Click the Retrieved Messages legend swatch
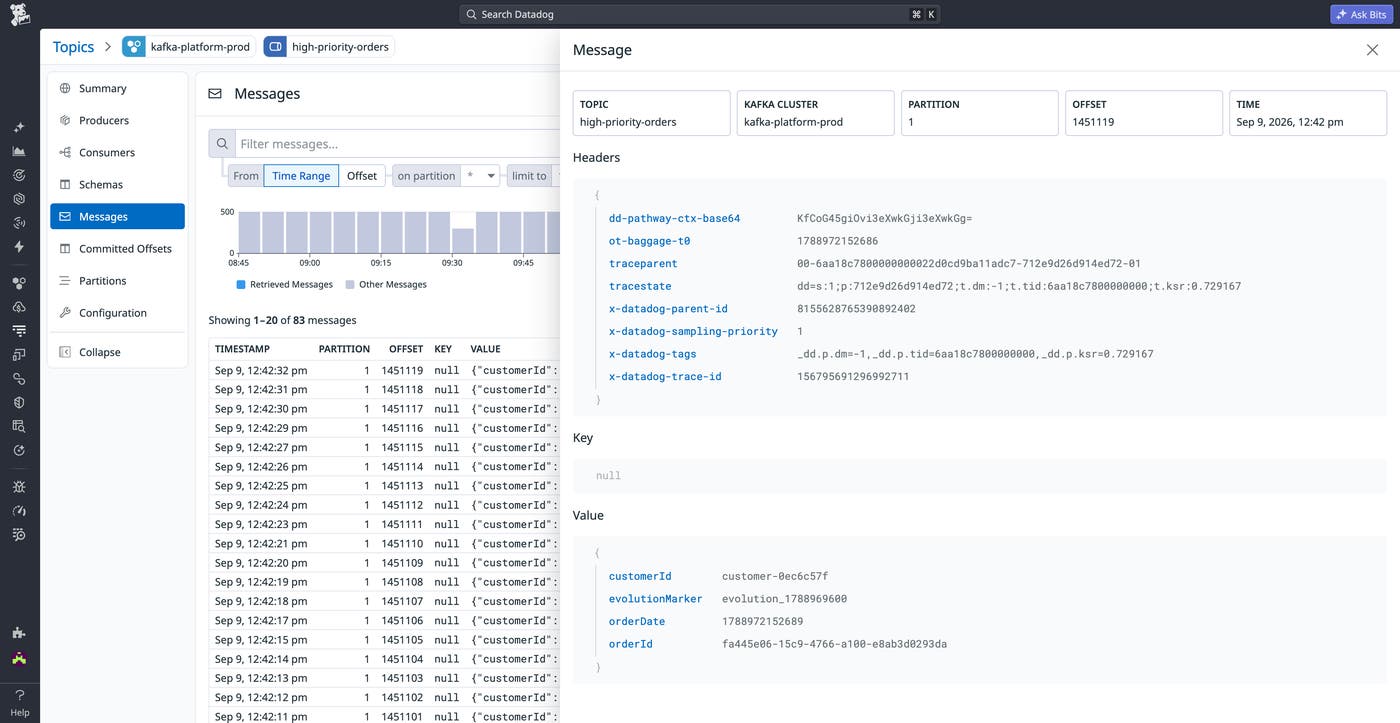The width and height of the screenshot is (1400, 723). (241, 285)
